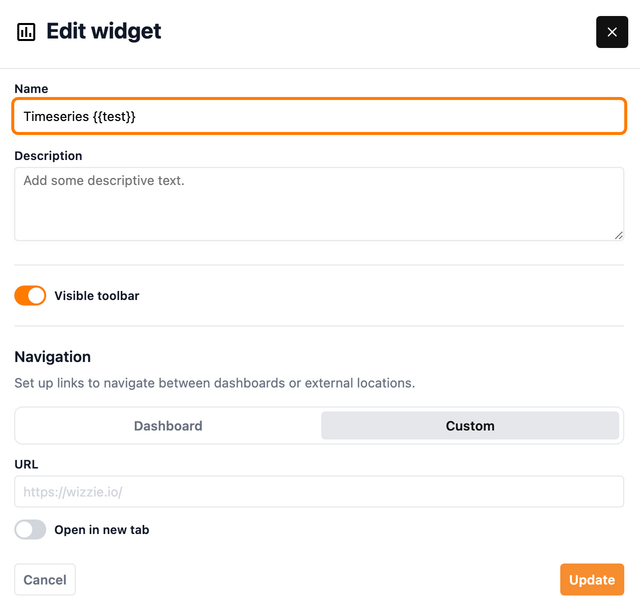Click the Edit widget dialog title

coord(104,32)
